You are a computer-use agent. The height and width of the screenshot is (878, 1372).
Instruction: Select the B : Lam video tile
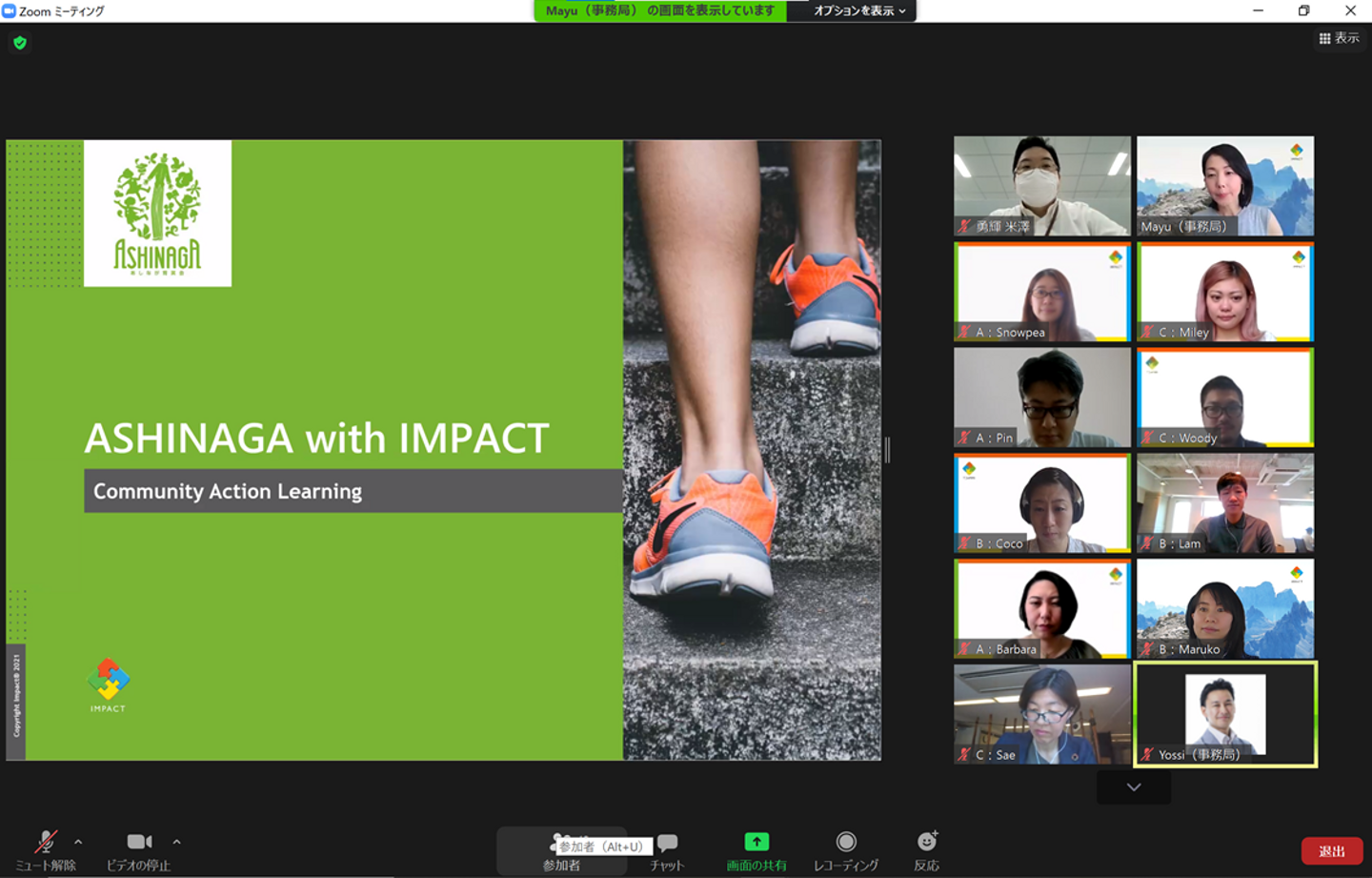[x=1225, y=503]
